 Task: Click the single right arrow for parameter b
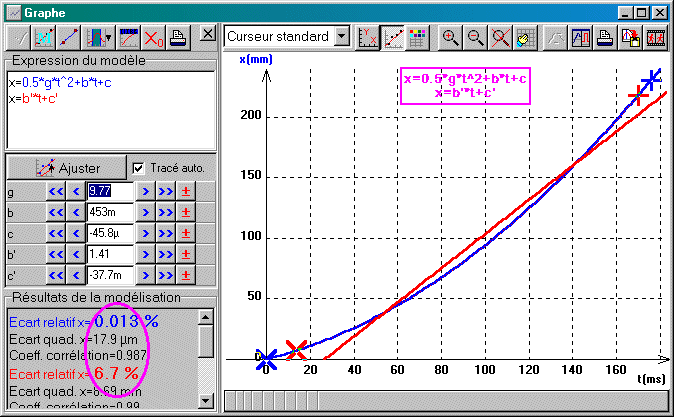145,212
